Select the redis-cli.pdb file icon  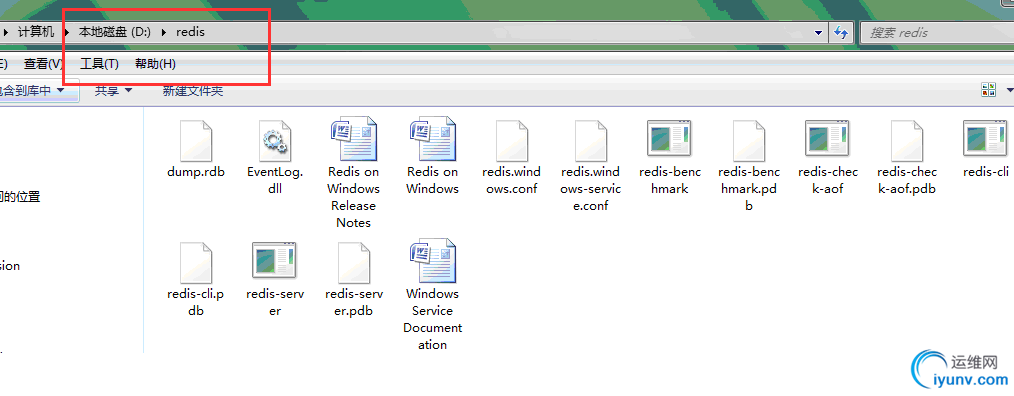tap(196, 262)
